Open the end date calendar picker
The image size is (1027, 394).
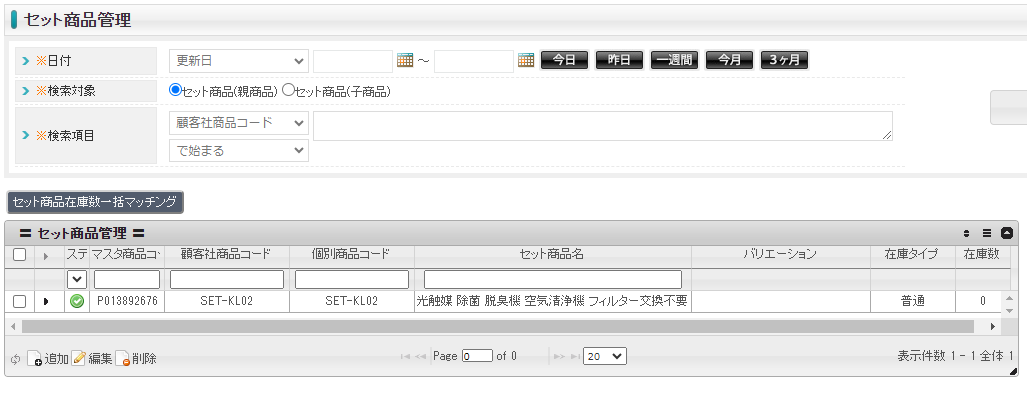tap(526, 60)
